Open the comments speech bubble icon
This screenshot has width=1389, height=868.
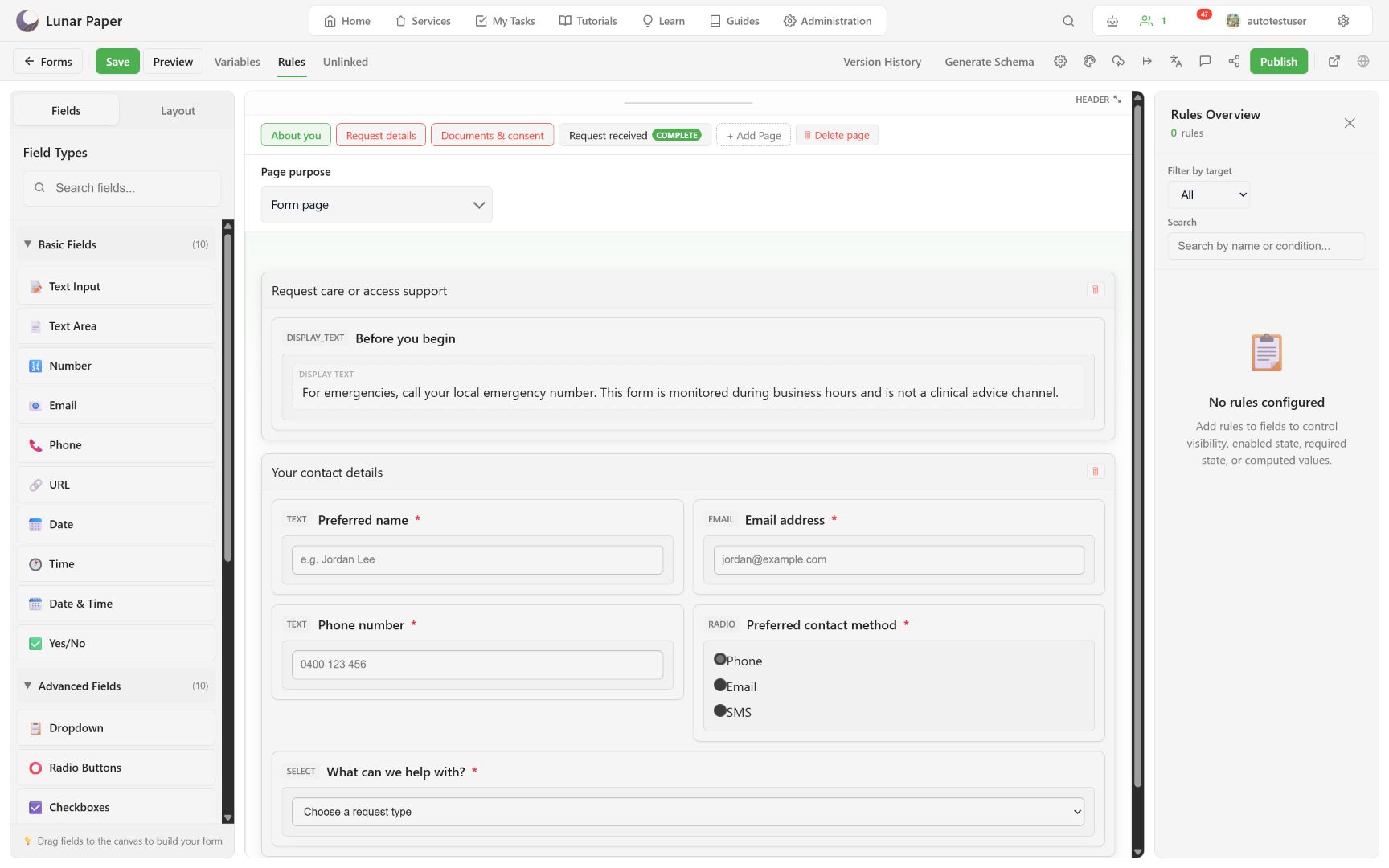point(1205,61)
